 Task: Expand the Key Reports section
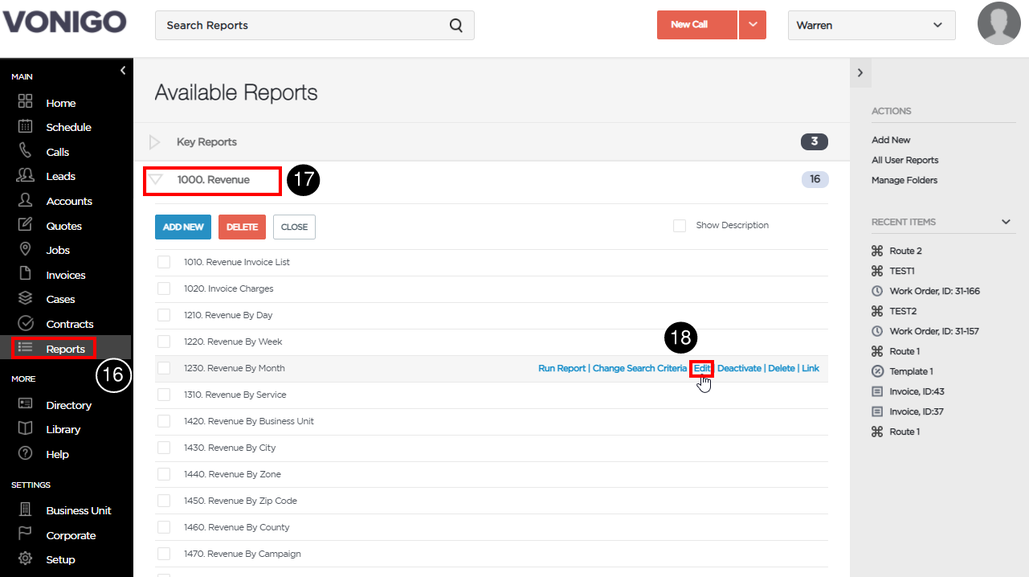pos(155,142)
